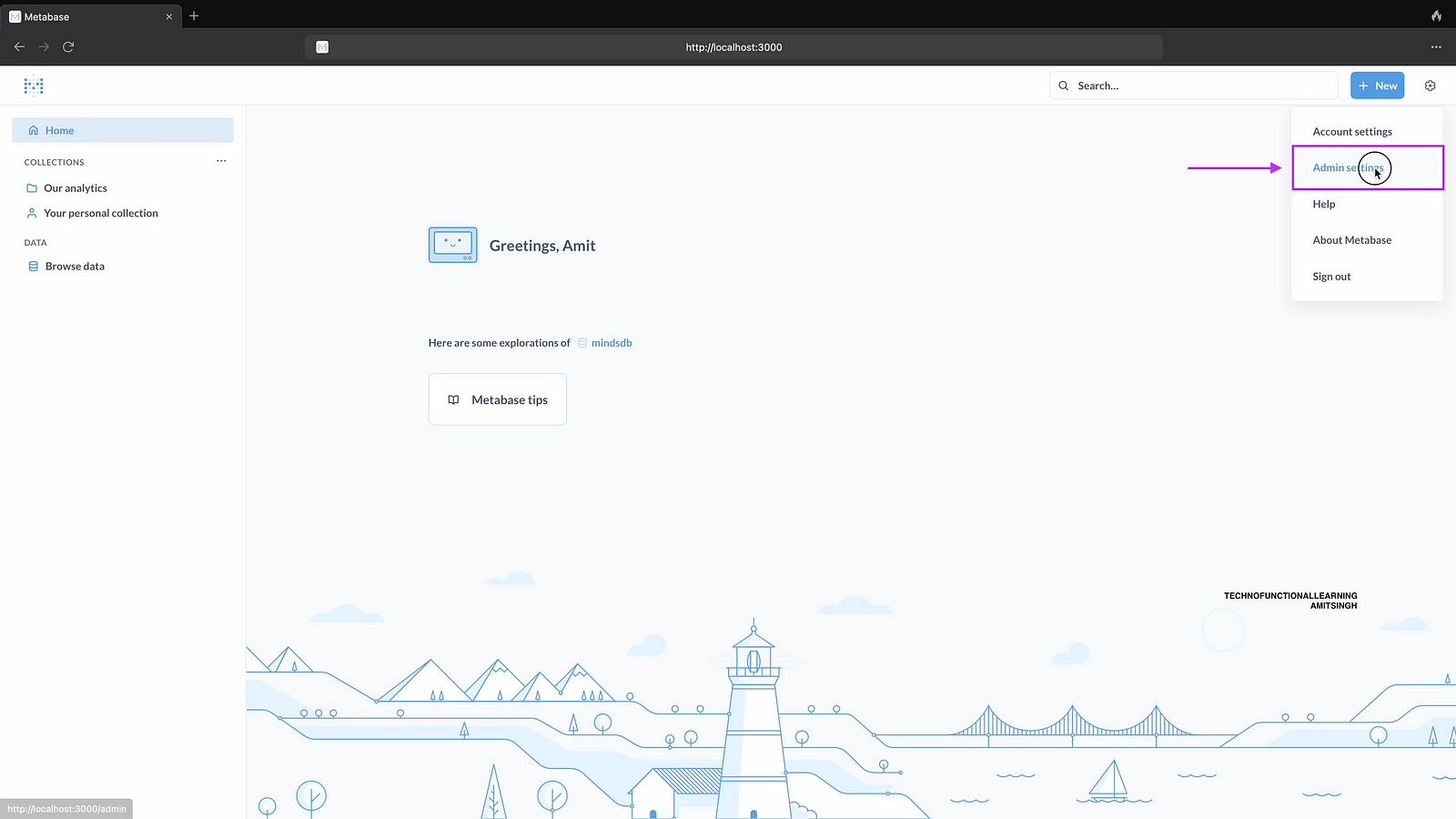Open the browser three-dot menu
This screenshot has height=819, width=1456.
[x=1436, y=46]
